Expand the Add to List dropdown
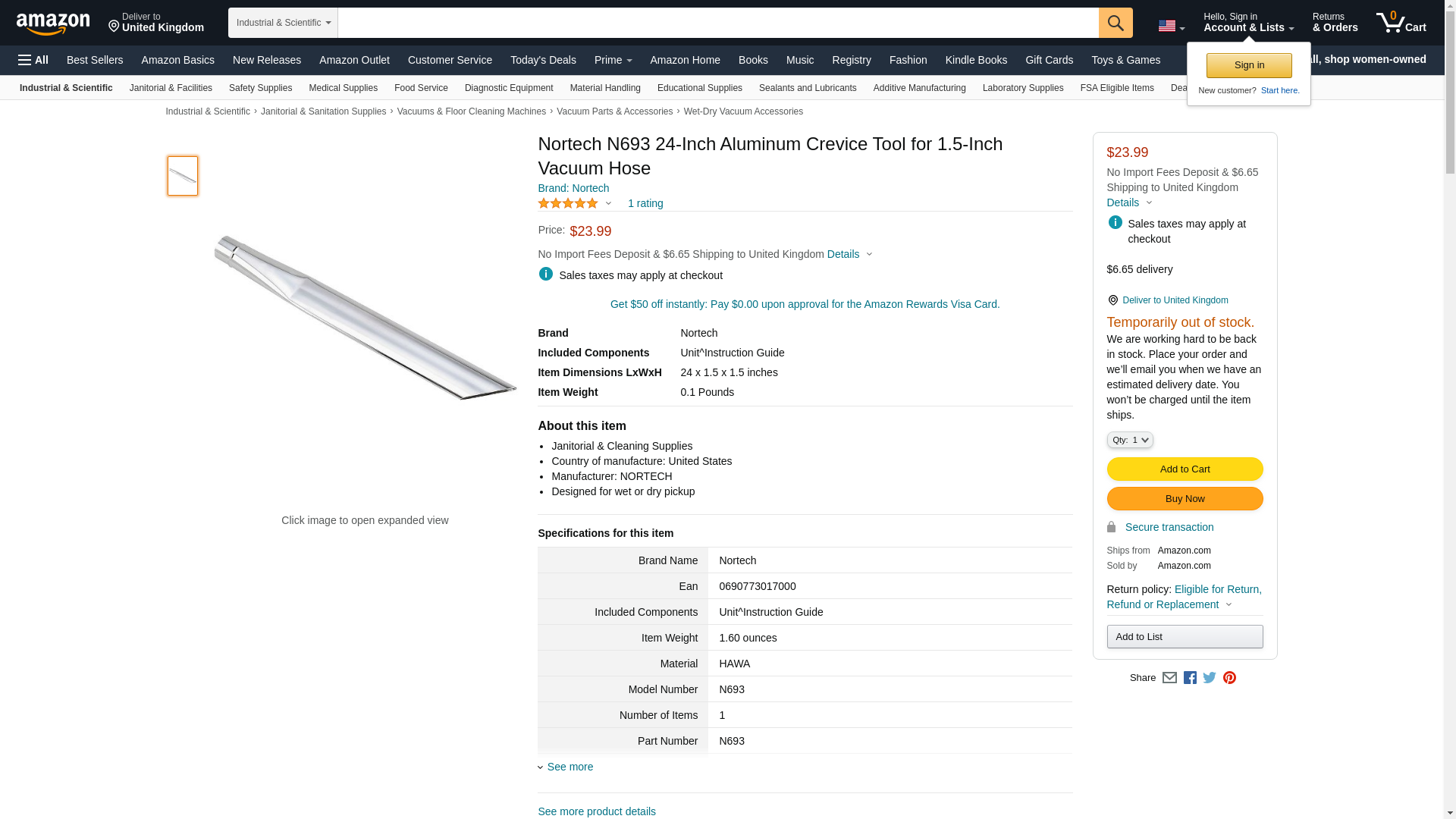Viewport: 1456px width, 819px height. click(1185, 637)
